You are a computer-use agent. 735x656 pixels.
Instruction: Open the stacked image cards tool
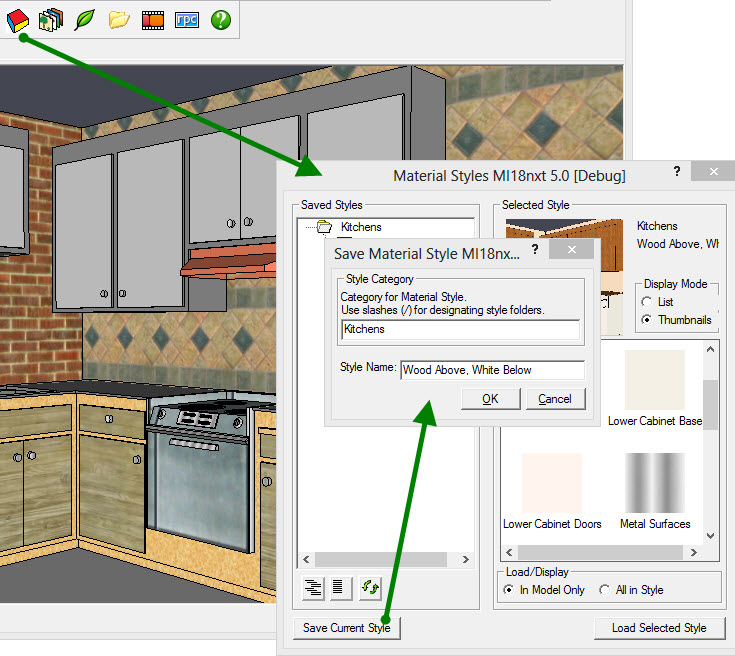click(x=50, y=19)
